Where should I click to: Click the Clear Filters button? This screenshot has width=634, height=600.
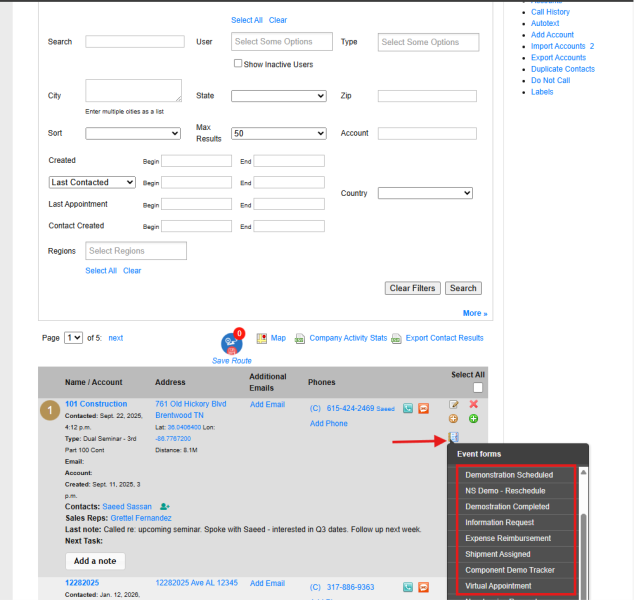pyautogui.click(x=412, y=288)
